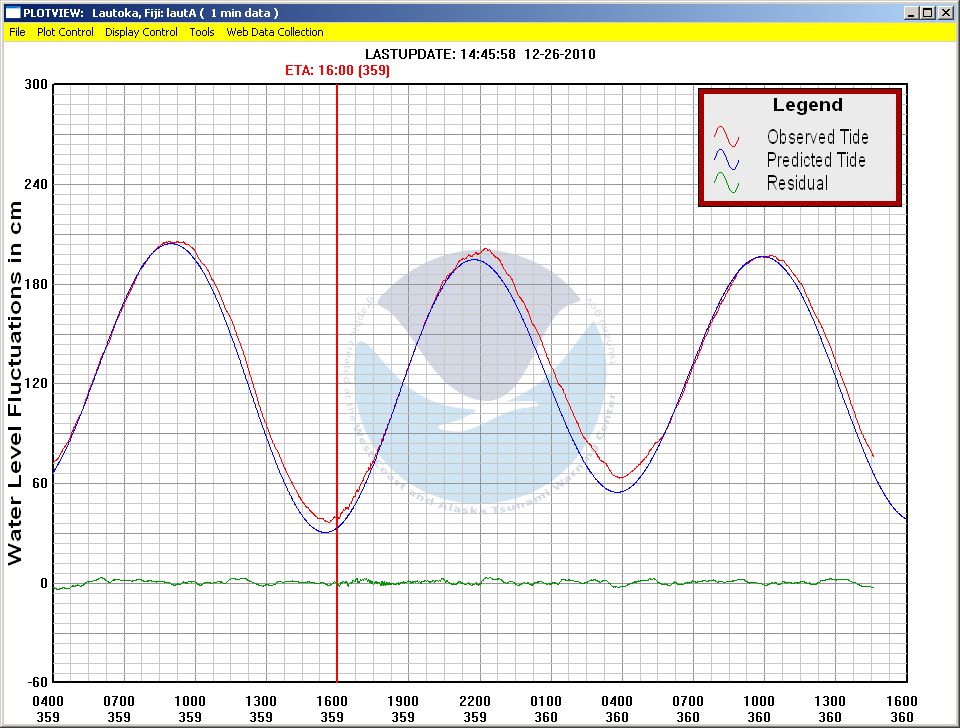
Task: Click the 'Predicted Tide' legend label
Action: coord(816,160)
